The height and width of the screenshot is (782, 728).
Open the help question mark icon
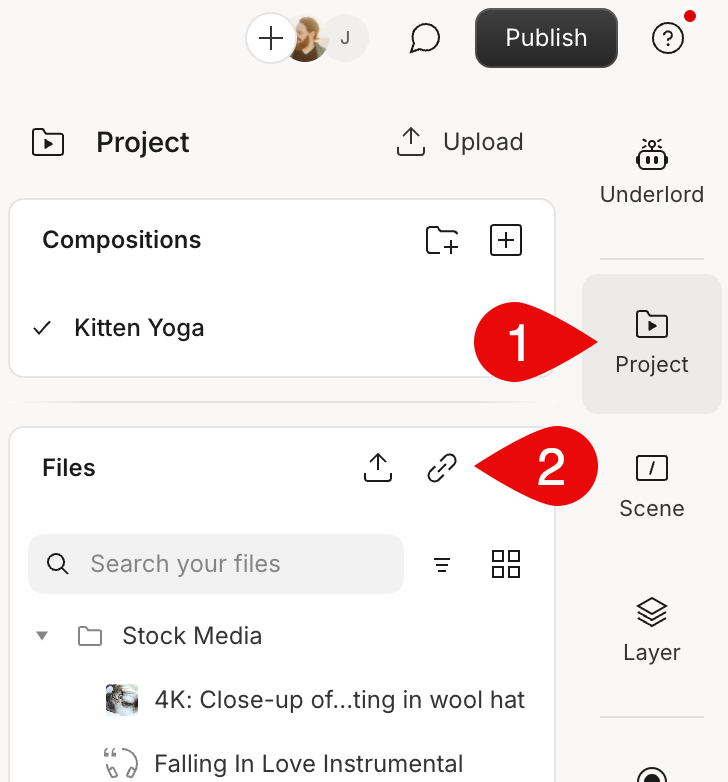[x=668, y=38]
